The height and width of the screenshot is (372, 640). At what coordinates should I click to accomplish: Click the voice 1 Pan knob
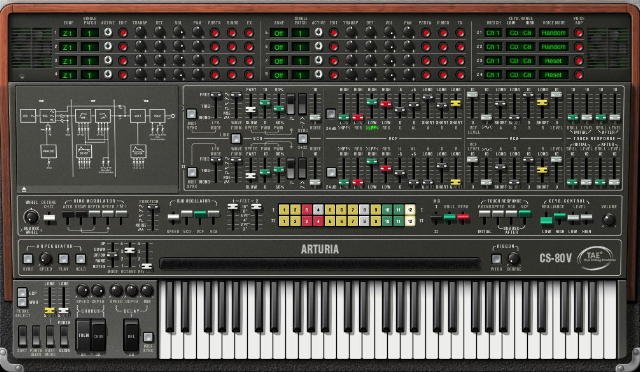[x=197, y=32]
